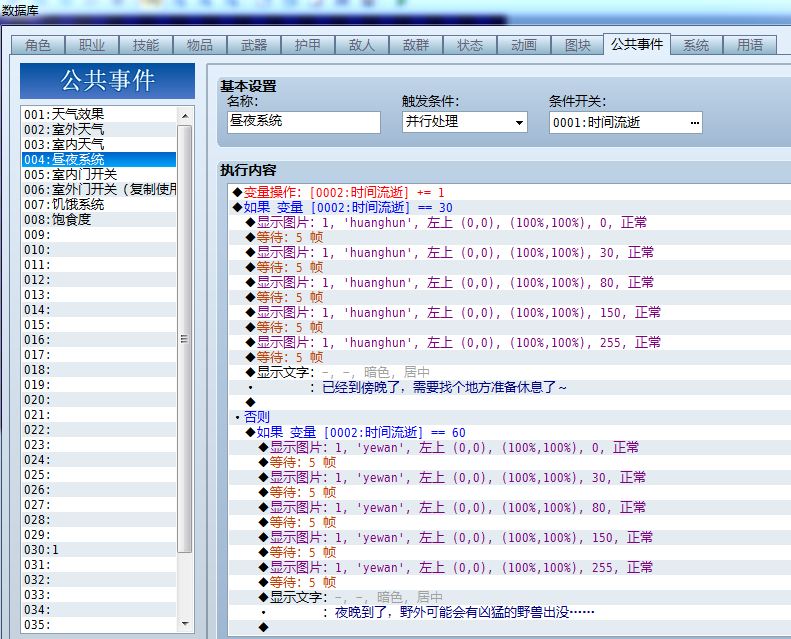
Task: Switch to the 图块 tab
Action: coord(578,45)
